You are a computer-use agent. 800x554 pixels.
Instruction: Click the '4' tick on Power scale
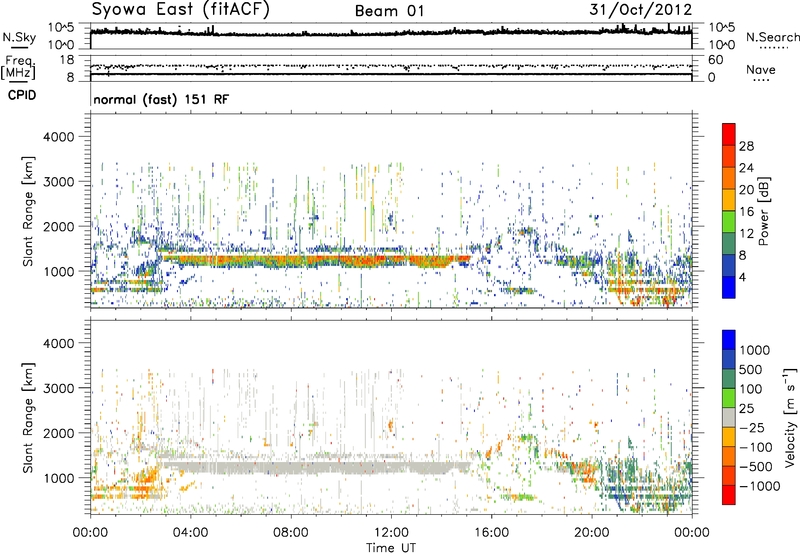coord(742,277)
